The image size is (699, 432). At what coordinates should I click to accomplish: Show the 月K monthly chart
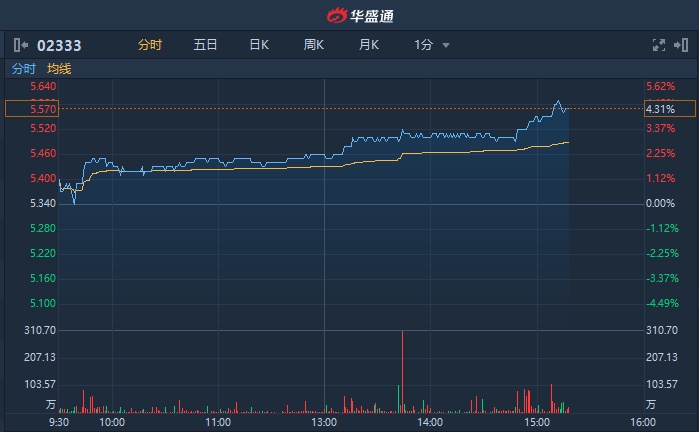tap(369, 45)
